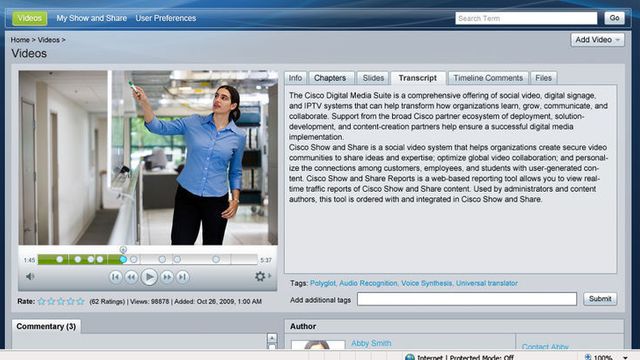640x360 pixels.
Task: Select the Transcript tab
Action: [x=418, y=78]
